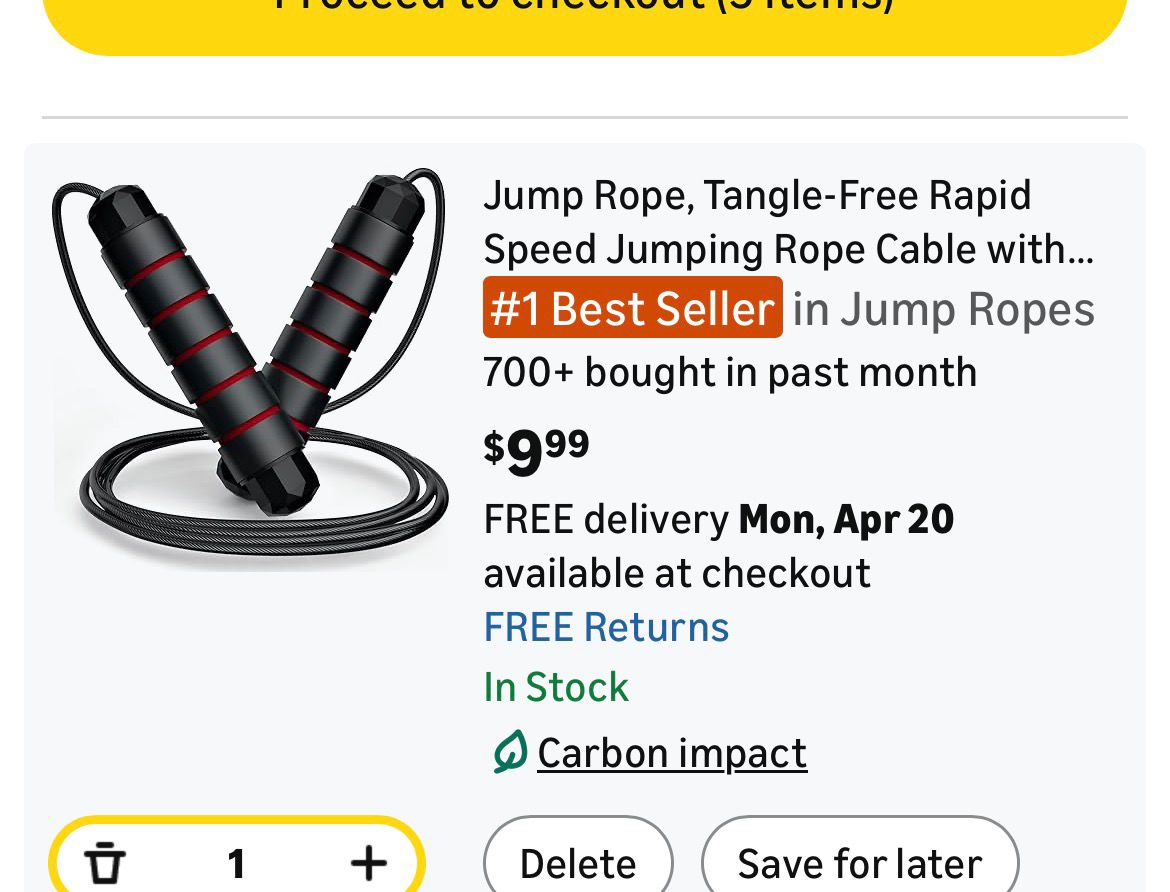The image size is (1170, 892).
Task: View FREE Returns details
Action: pyautogui.click(x=606, y=627)
